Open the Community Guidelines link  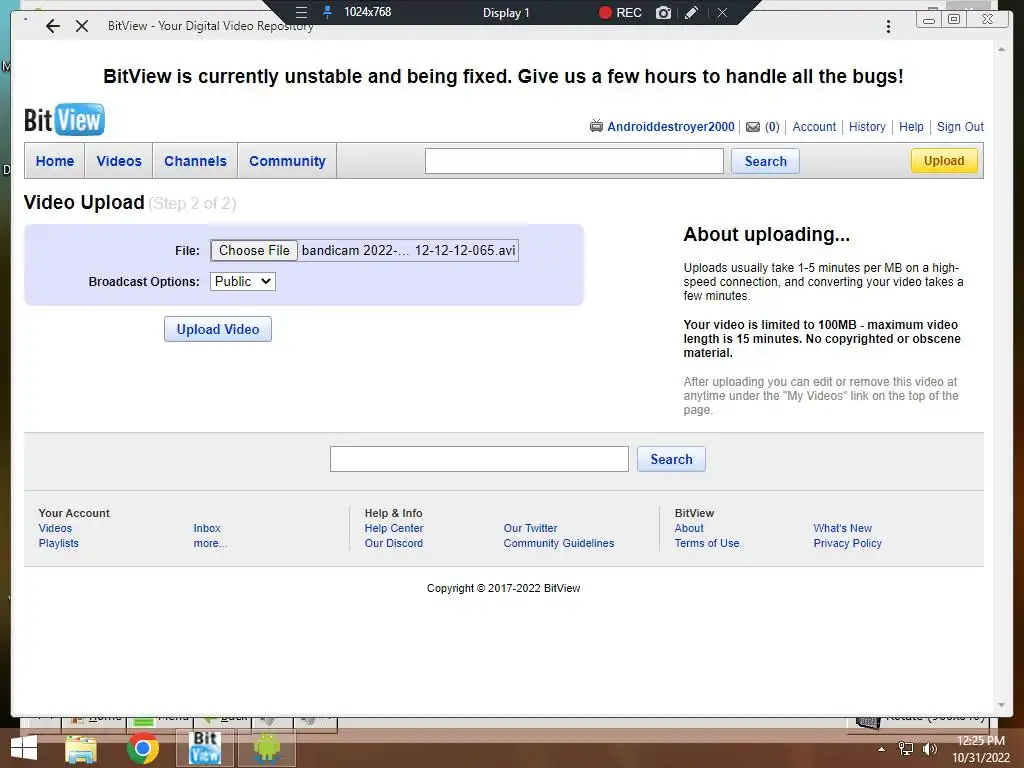(558, 543)
